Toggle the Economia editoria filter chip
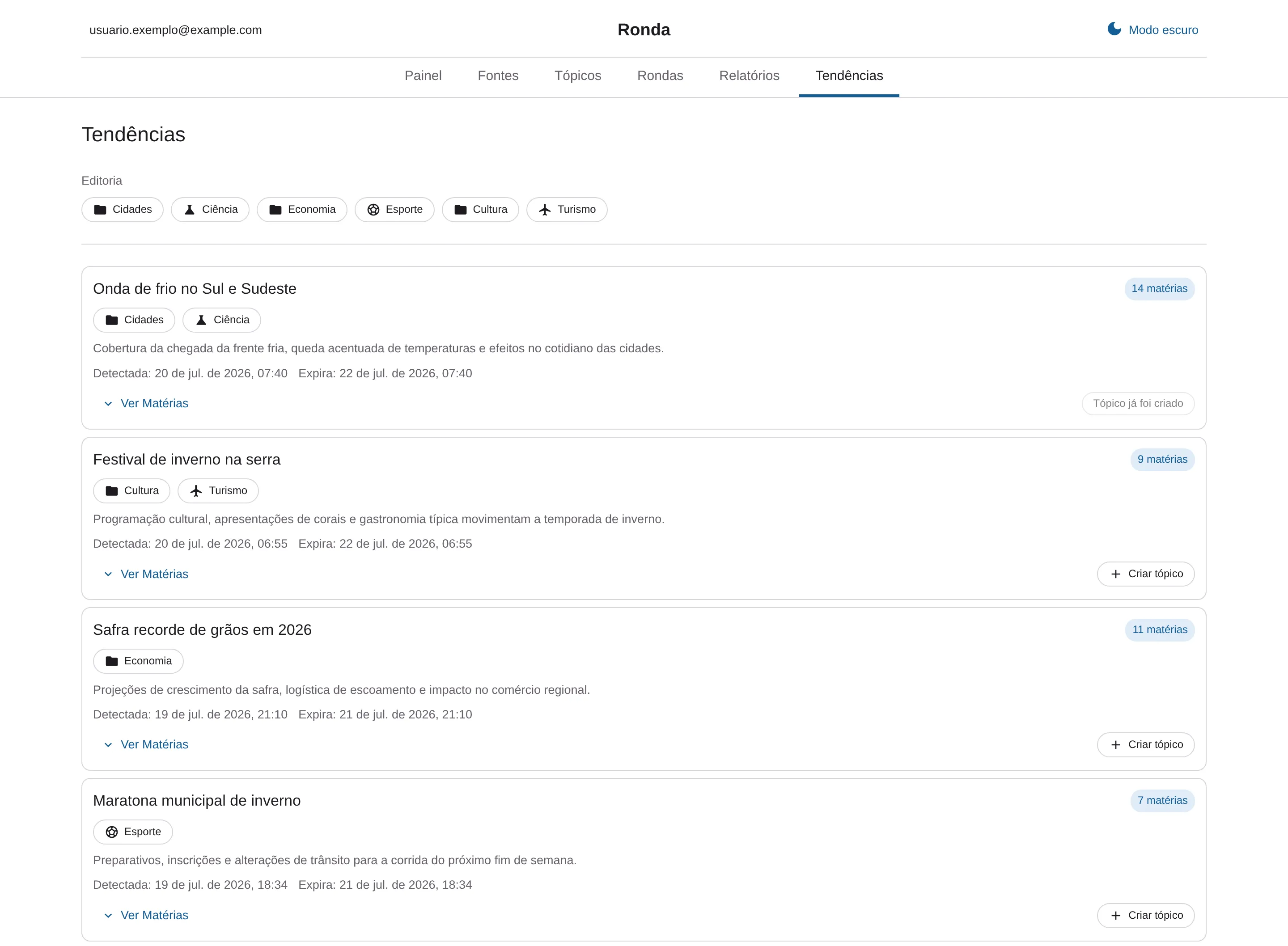This screenshot has height=946, width=1288. 302,210
